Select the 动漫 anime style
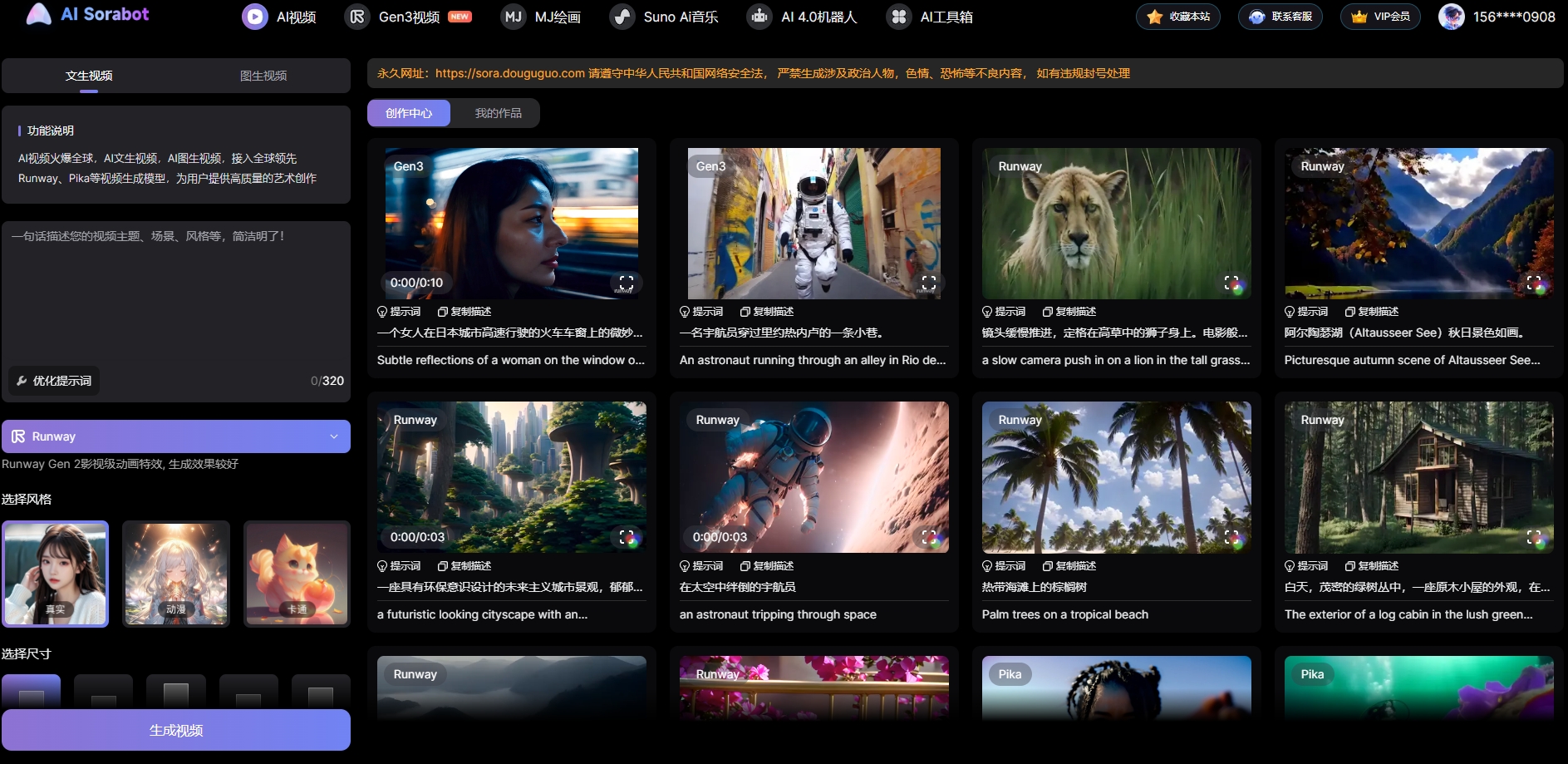Image resolution: width=1568 pixels, height=764 pixels. click(176, 574)
